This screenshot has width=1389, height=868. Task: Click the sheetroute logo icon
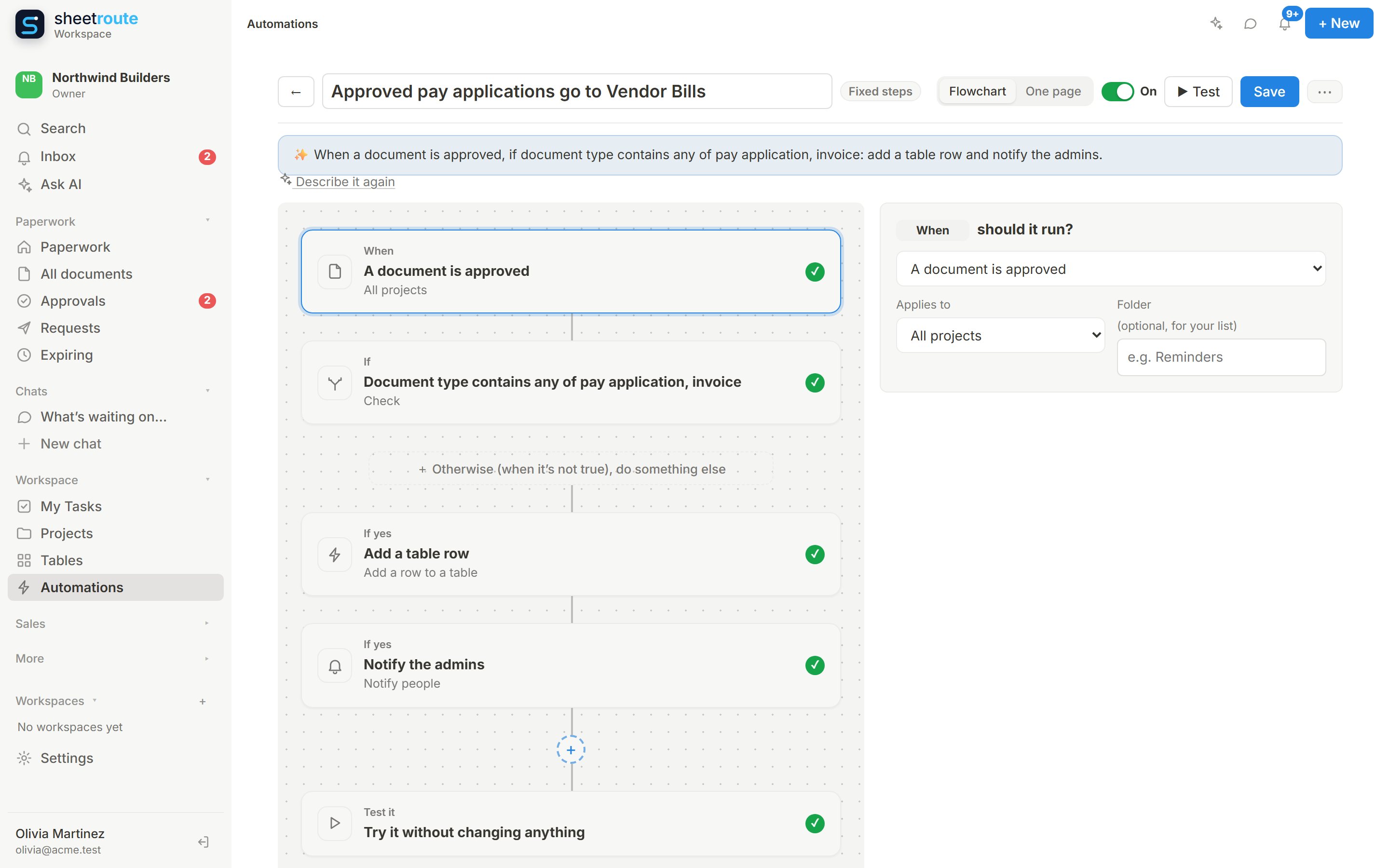(x=30, y=25)
